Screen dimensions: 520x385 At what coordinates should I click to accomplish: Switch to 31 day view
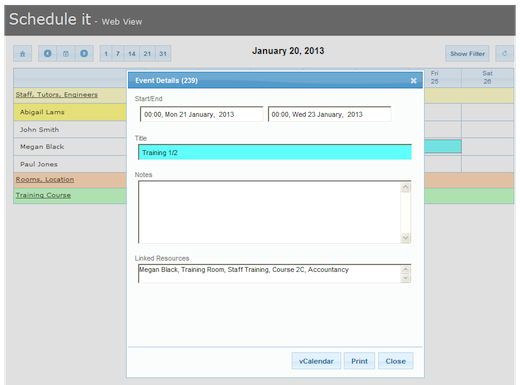click(x=163, y=53)
